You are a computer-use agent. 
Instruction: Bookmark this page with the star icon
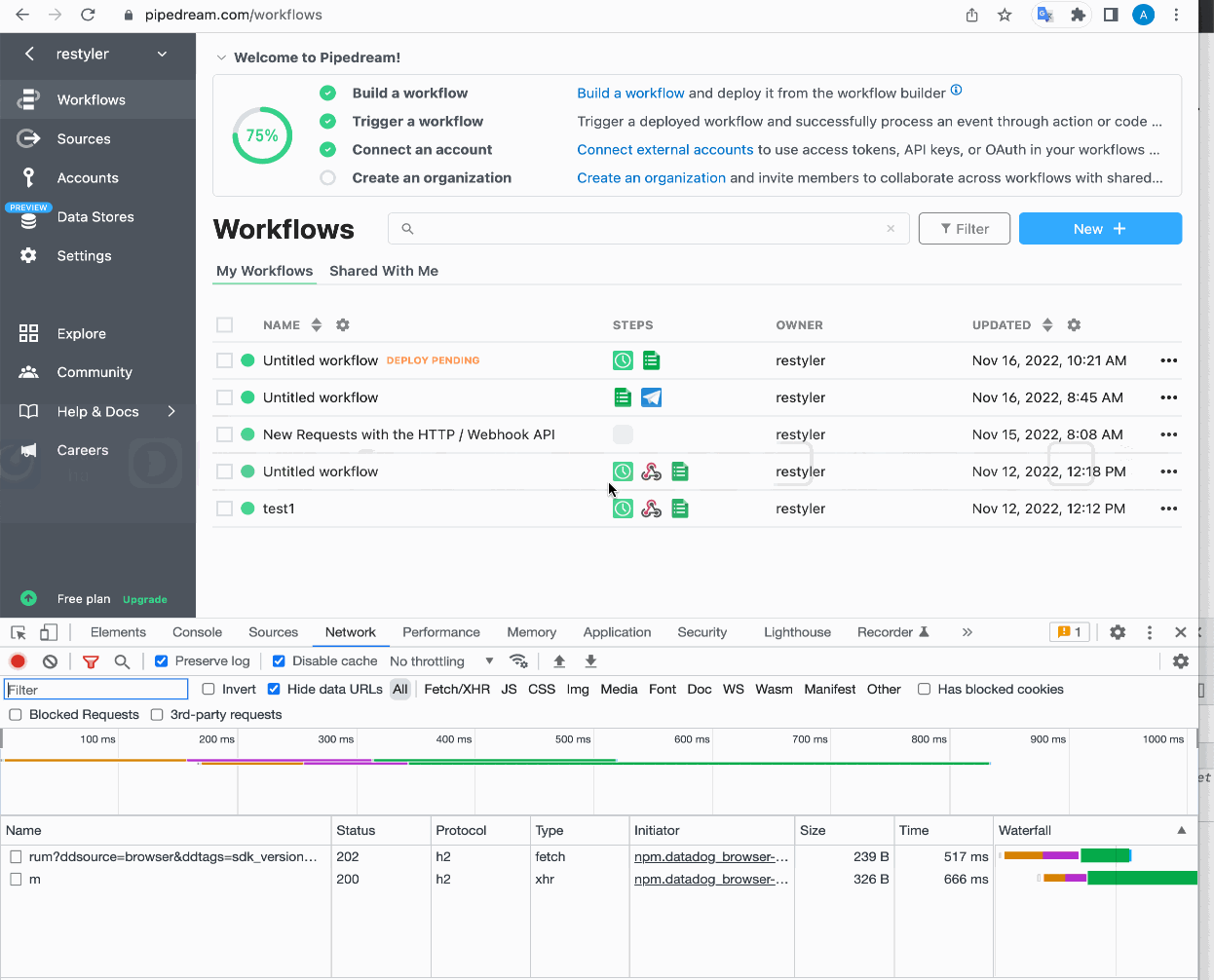1005,15
